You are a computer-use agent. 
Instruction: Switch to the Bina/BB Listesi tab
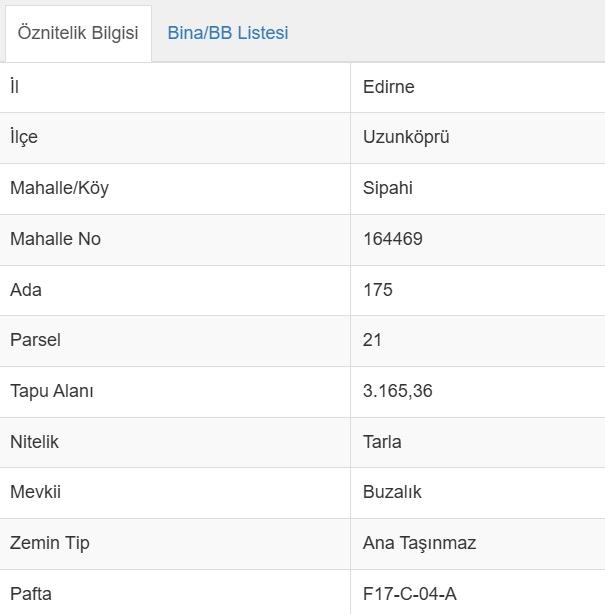click(x=227, y=33)
